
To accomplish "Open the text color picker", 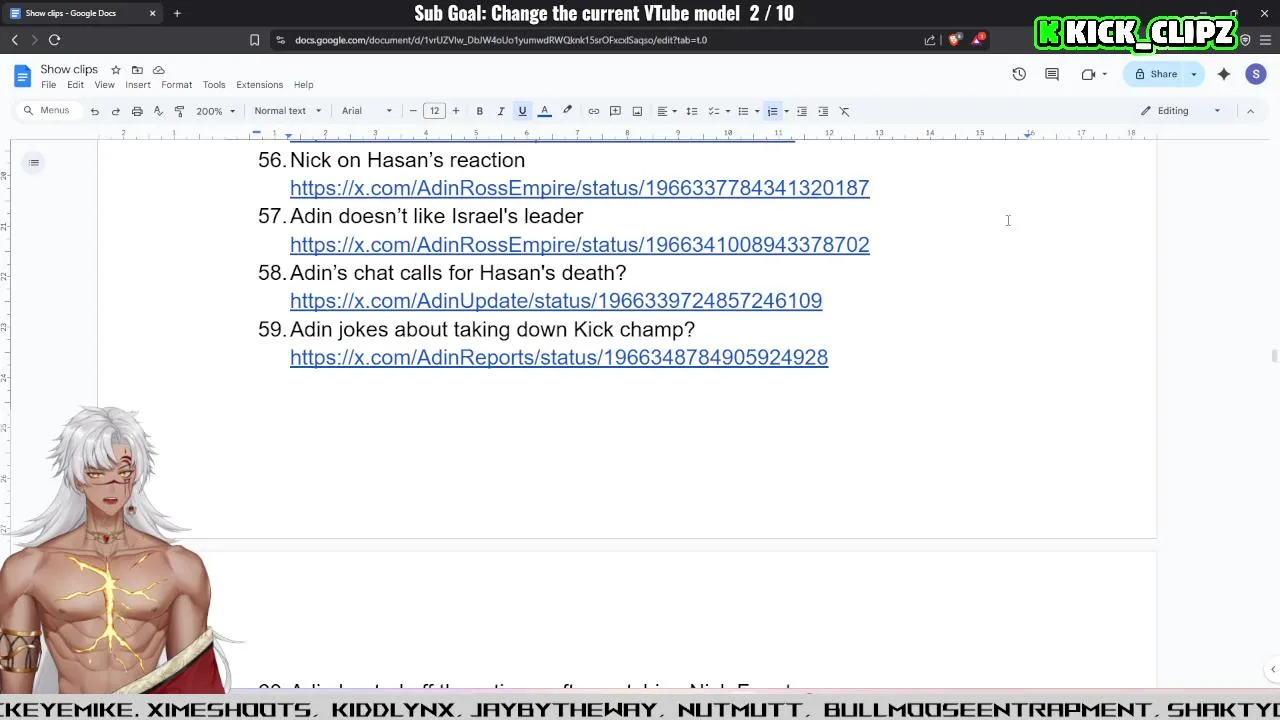I will point(545,111).
